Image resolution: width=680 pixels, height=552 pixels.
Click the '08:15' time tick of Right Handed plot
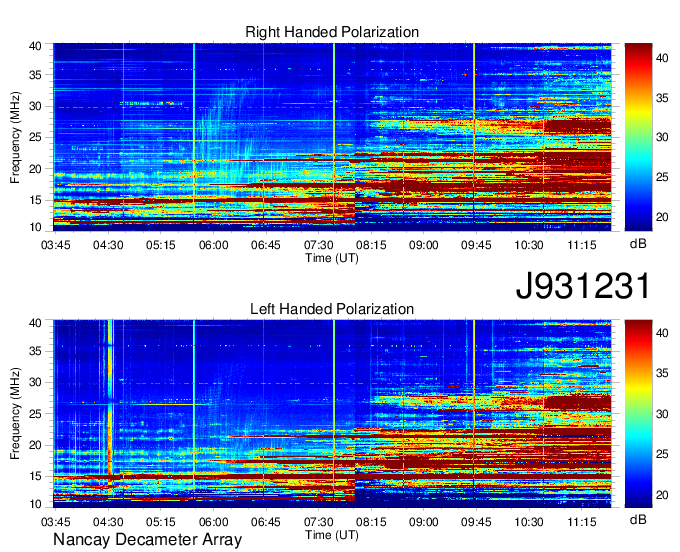[371, 245]
